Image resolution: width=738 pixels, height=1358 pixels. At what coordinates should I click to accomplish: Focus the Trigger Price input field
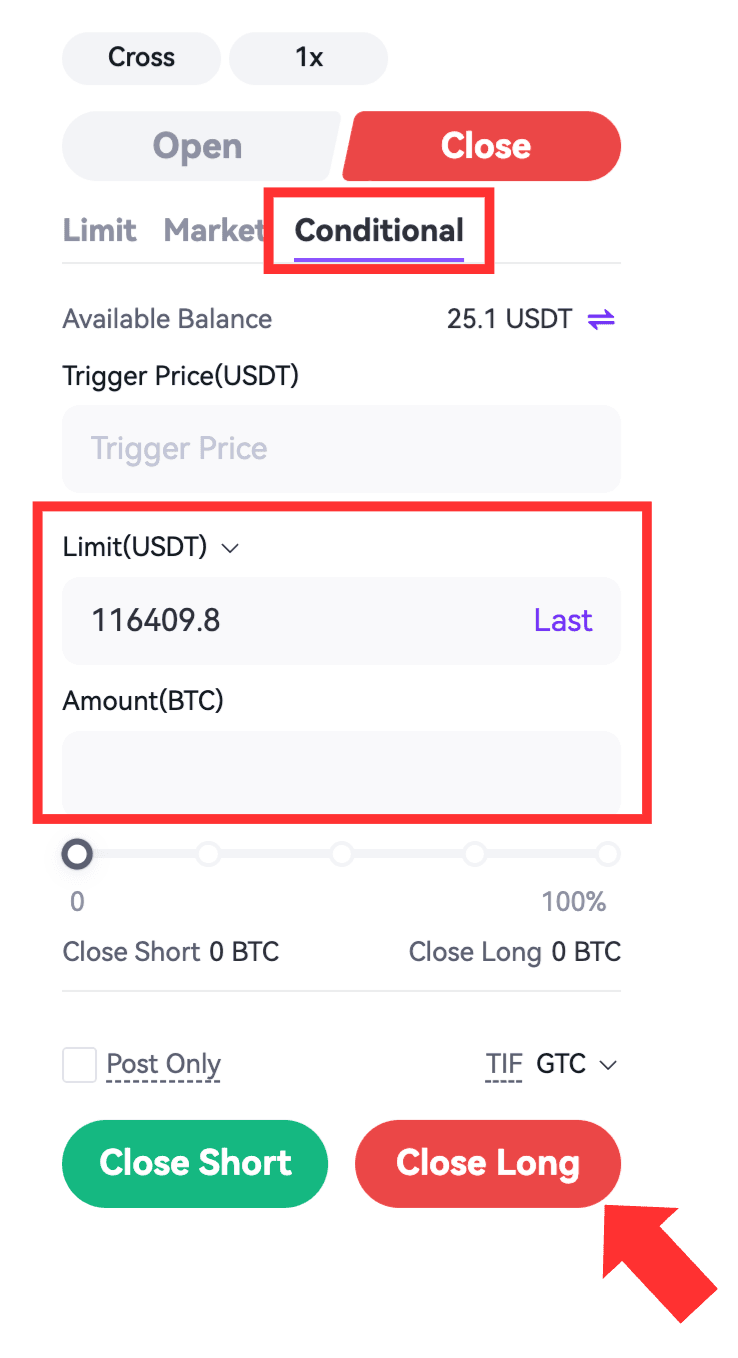[341, 448]
